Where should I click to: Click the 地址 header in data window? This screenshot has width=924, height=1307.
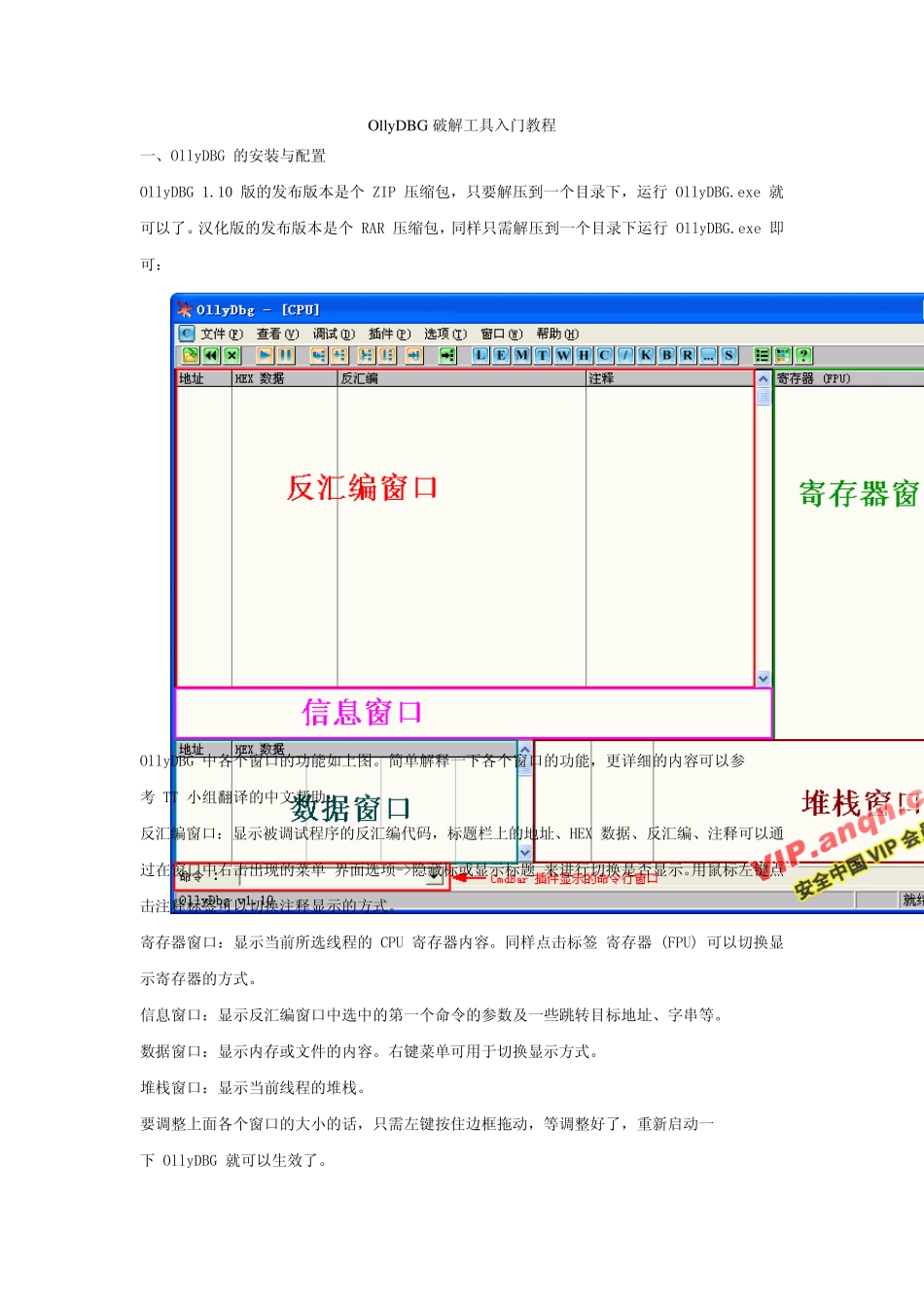(203, 749)
